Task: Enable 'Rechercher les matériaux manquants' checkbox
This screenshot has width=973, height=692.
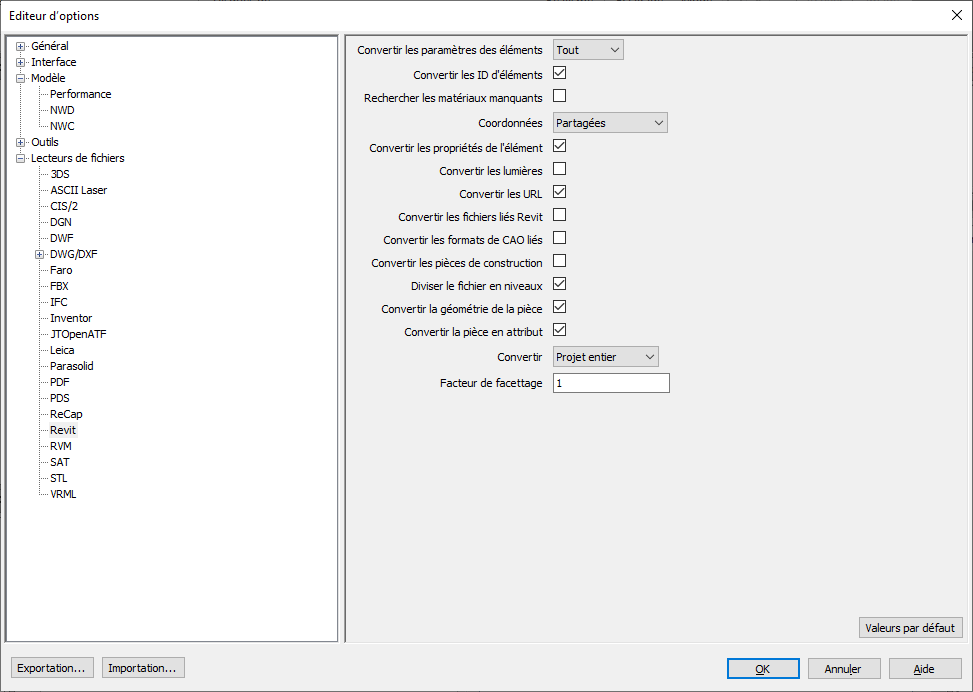Action: point(560,97)
